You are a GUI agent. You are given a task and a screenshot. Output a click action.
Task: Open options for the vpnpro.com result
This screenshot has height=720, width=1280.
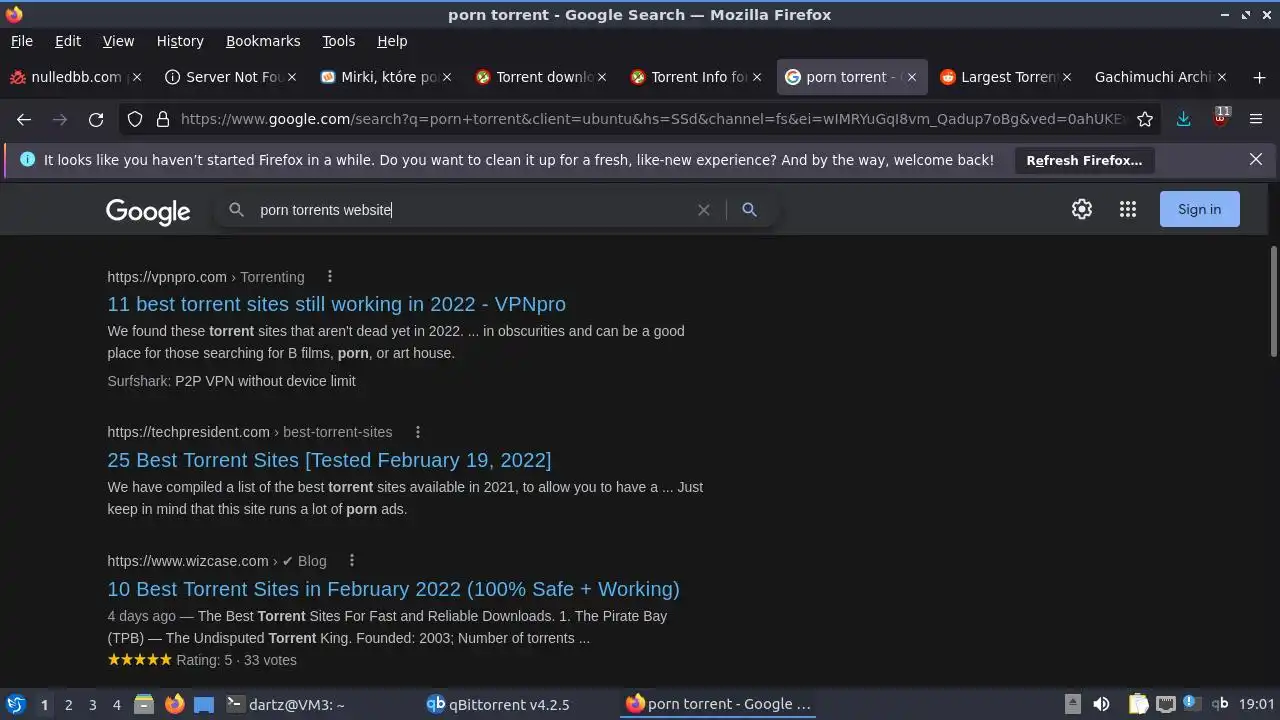[x=329, y=277]
